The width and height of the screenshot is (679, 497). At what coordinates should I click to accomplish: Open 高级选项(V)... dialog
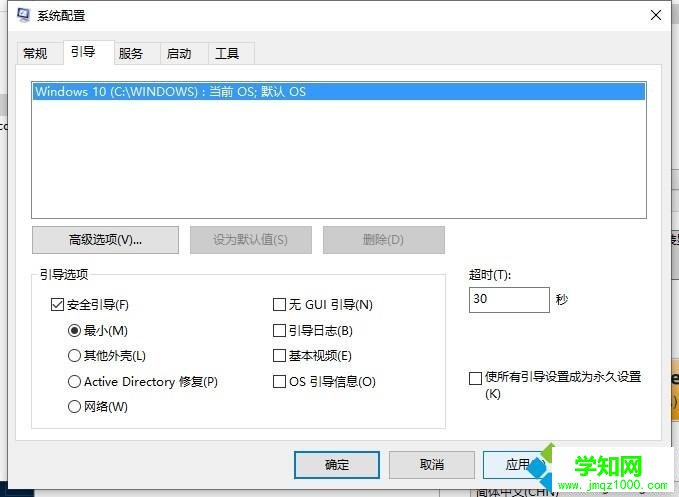coord(105,239)
